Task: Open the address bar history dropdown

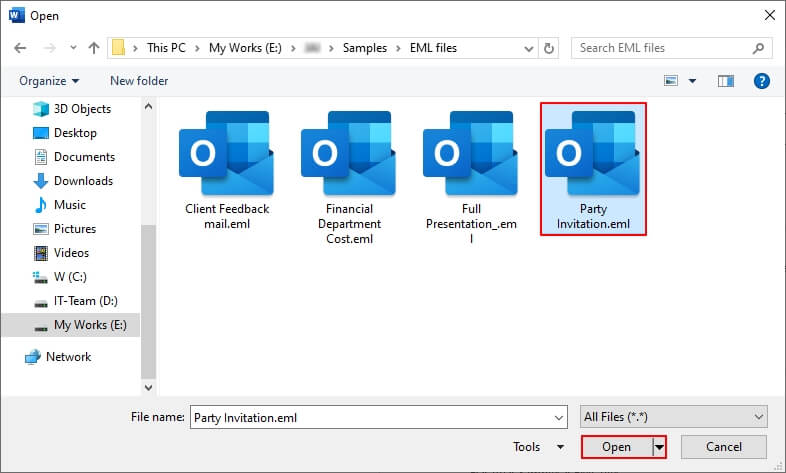Action: 528,49
